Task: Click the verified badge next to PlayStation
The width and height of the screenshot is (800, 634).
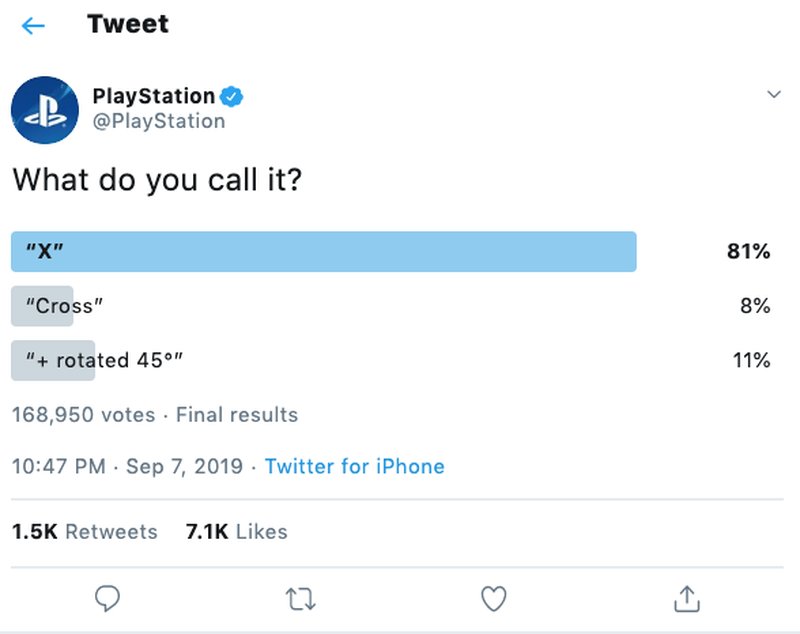Action: click(231, 95)
